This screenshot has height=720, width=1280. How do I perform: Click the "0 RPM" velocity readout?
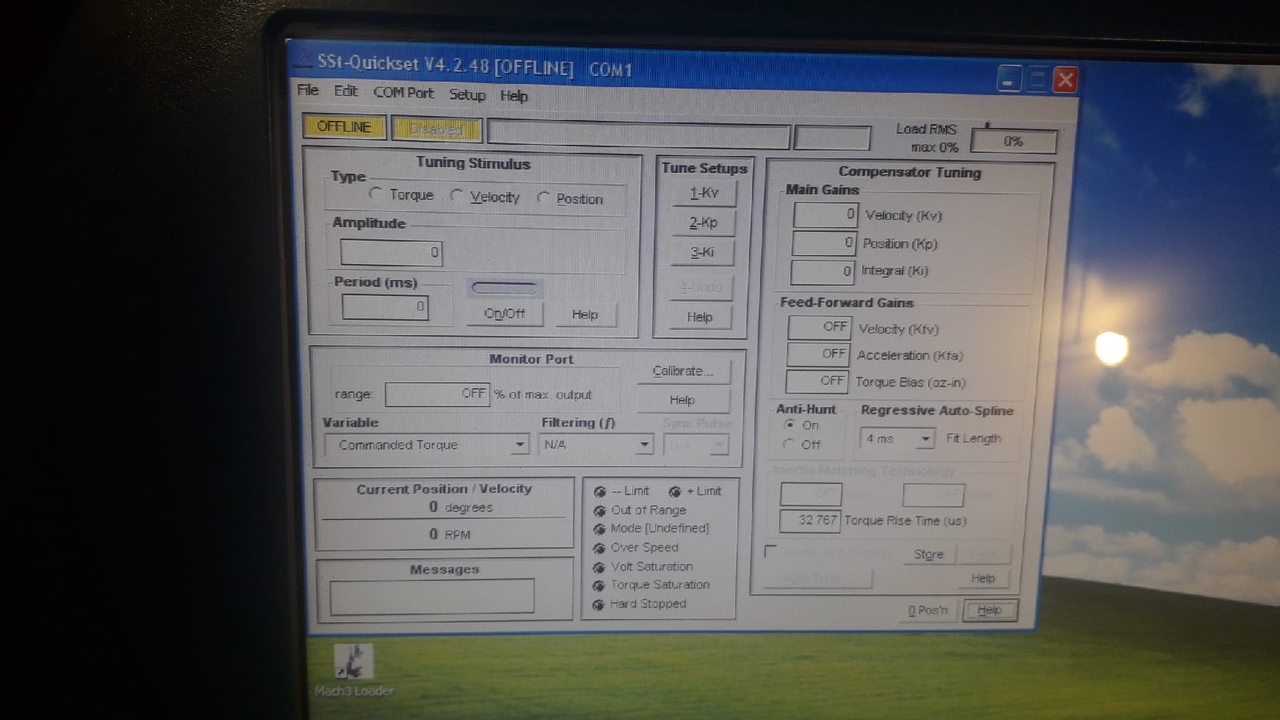pyautogui.click(x=450, y=534)
